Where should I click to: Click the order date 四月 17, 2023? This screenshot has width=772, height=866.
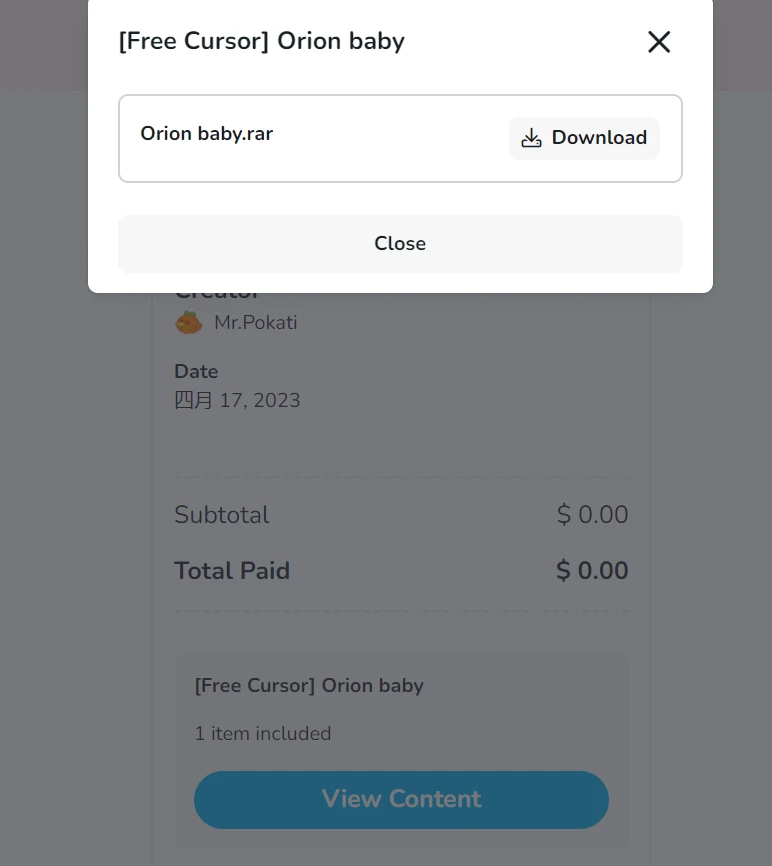click(x=237, y=401)
